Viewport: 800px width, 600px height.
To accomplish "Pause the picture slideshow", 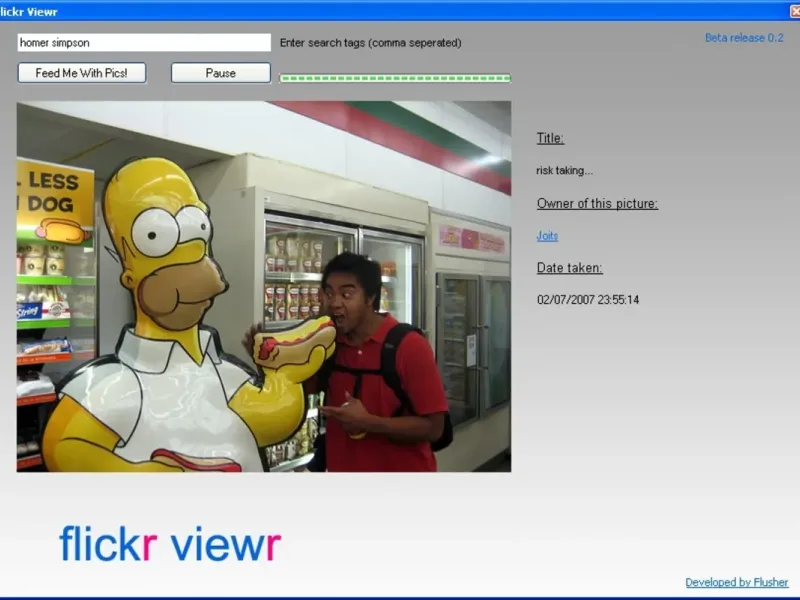I will click(220, 73).
